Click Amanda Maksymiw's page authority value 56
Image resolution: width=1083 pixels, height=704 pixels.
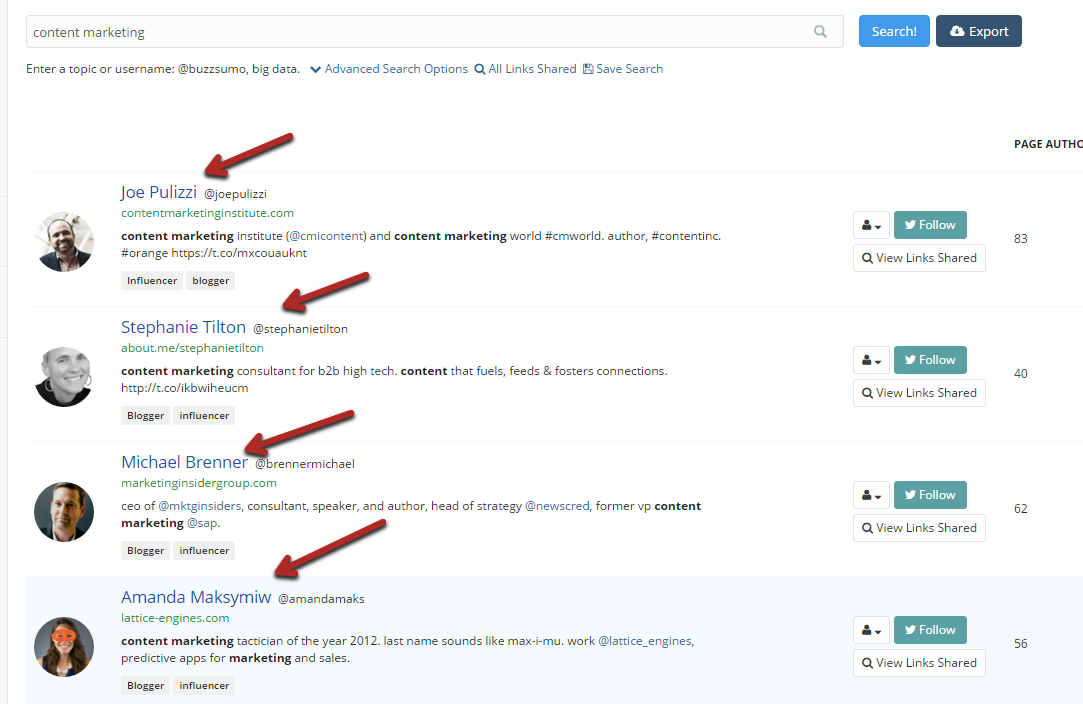pos(1021,644)
